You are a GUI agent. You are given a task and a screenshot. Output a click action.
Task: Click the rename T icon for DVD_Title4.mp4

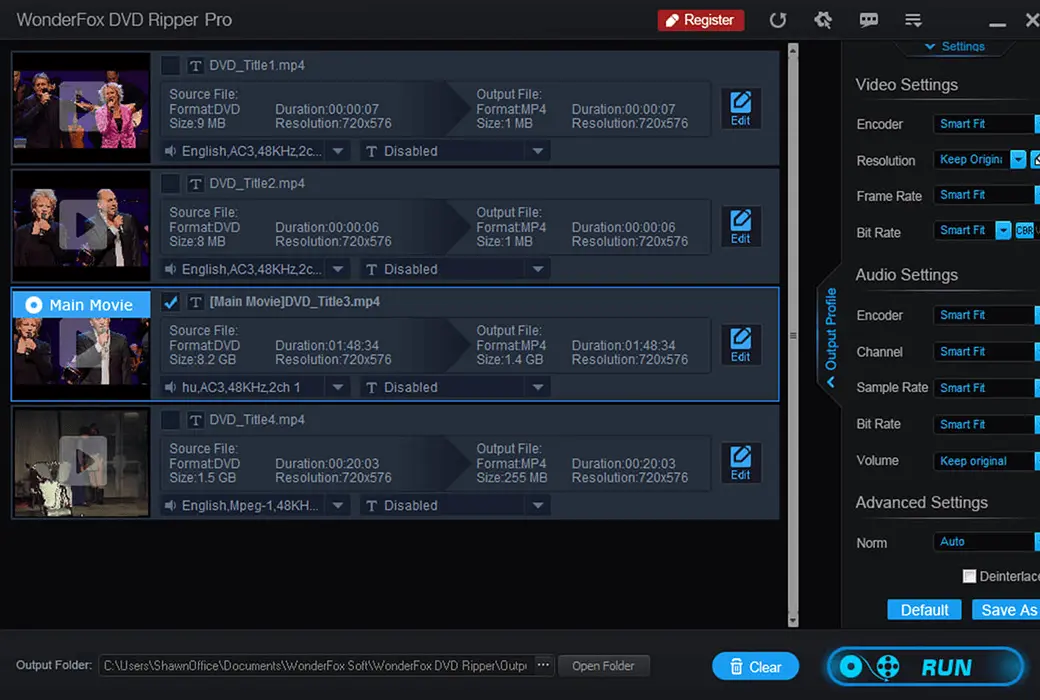click(195, 420)
